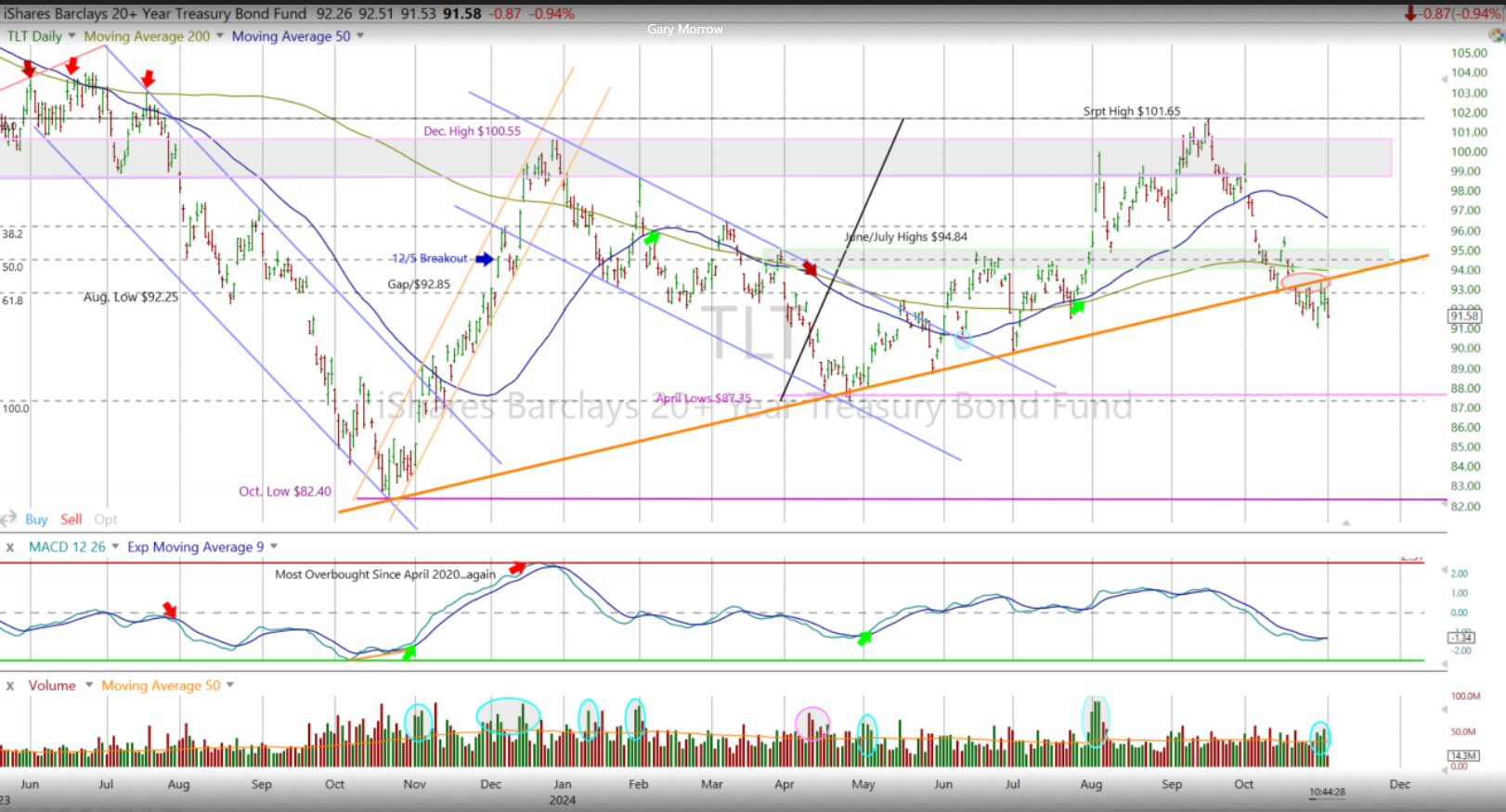This screenshot has height=812, width=1506.
Task: Select the -12/5 Breakout text note
Action: click(429, 259)
